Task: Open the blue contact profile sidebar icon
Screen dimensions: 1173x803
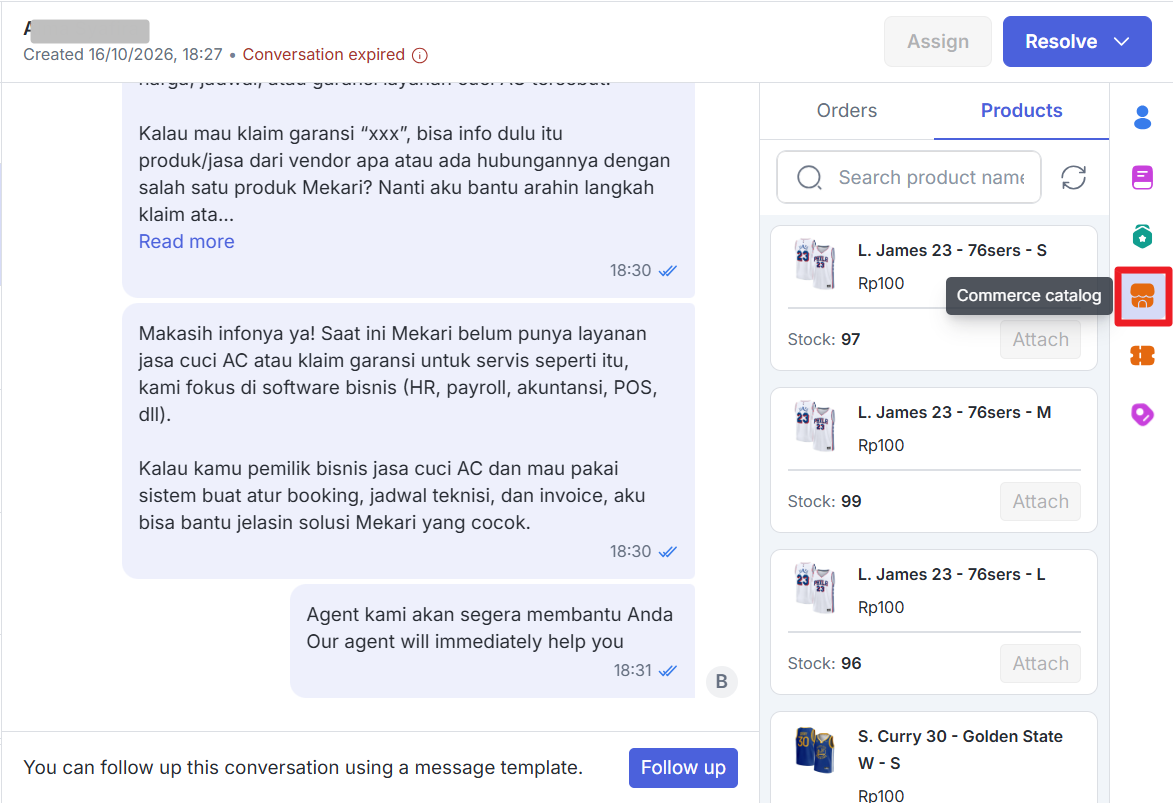Action: click(x=1142, y=117)
